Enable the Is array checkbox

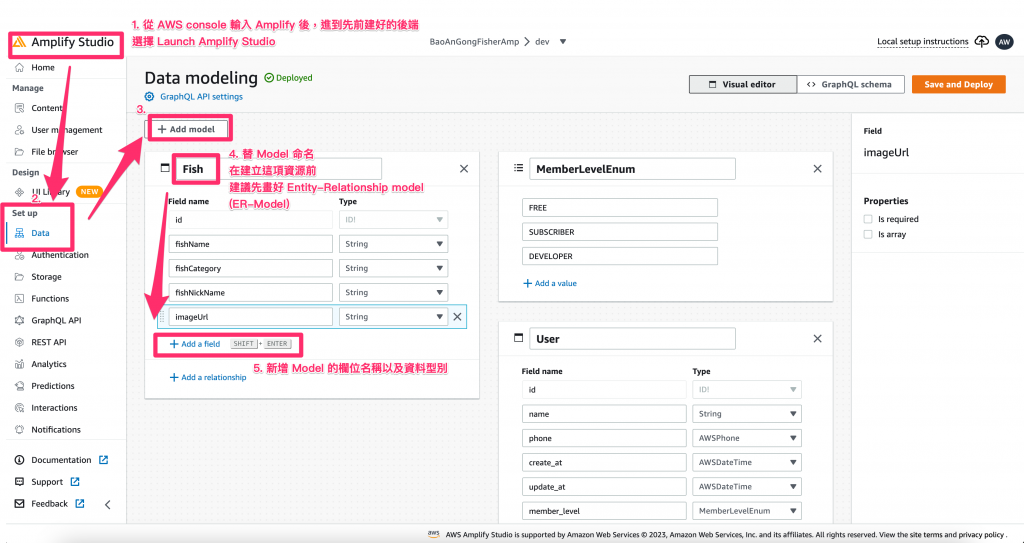tap(868, 234)
